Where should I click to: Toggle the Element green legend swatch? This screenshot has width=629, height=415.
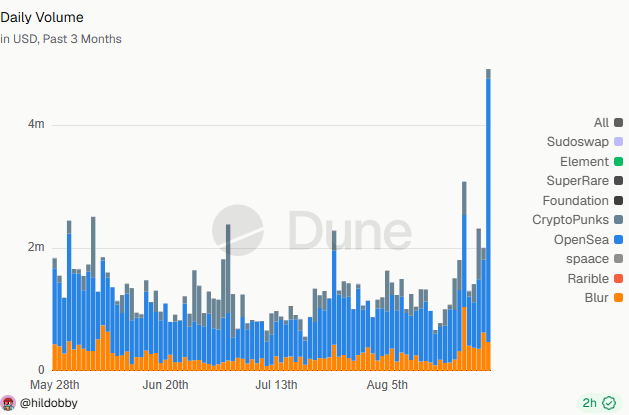coord(618,162)
